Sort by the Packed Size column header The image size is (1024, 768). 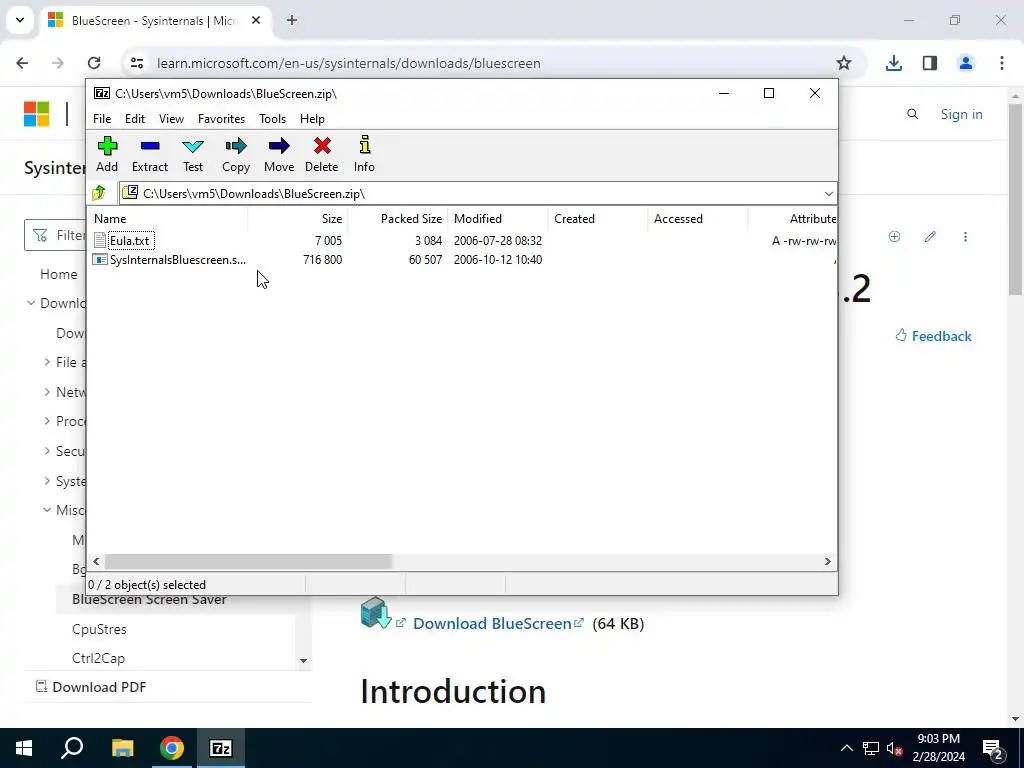[x=398, y=219]
